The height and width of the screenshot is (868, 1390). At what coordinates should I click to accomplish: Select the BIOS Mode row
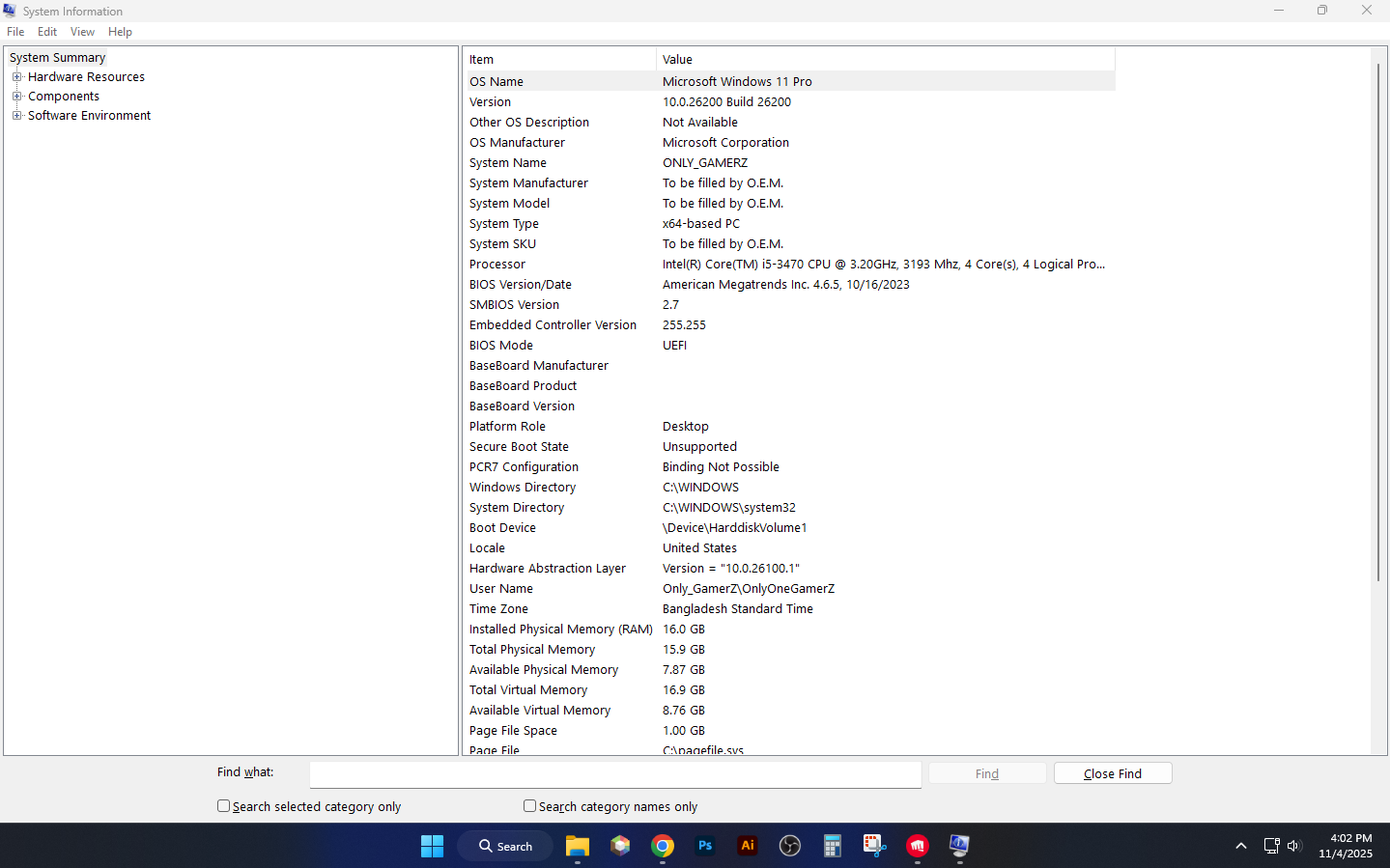point(789,346)
